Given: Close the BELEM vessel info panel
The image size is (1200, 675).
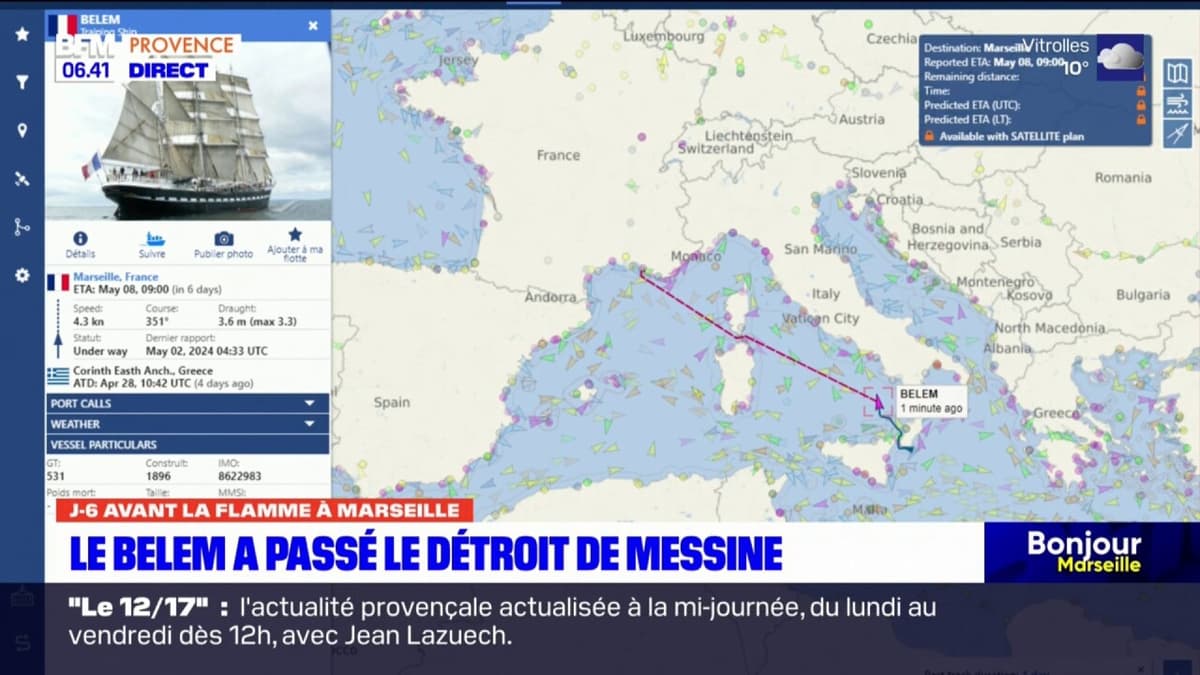Looking at the screenshot, I should 313,26.
